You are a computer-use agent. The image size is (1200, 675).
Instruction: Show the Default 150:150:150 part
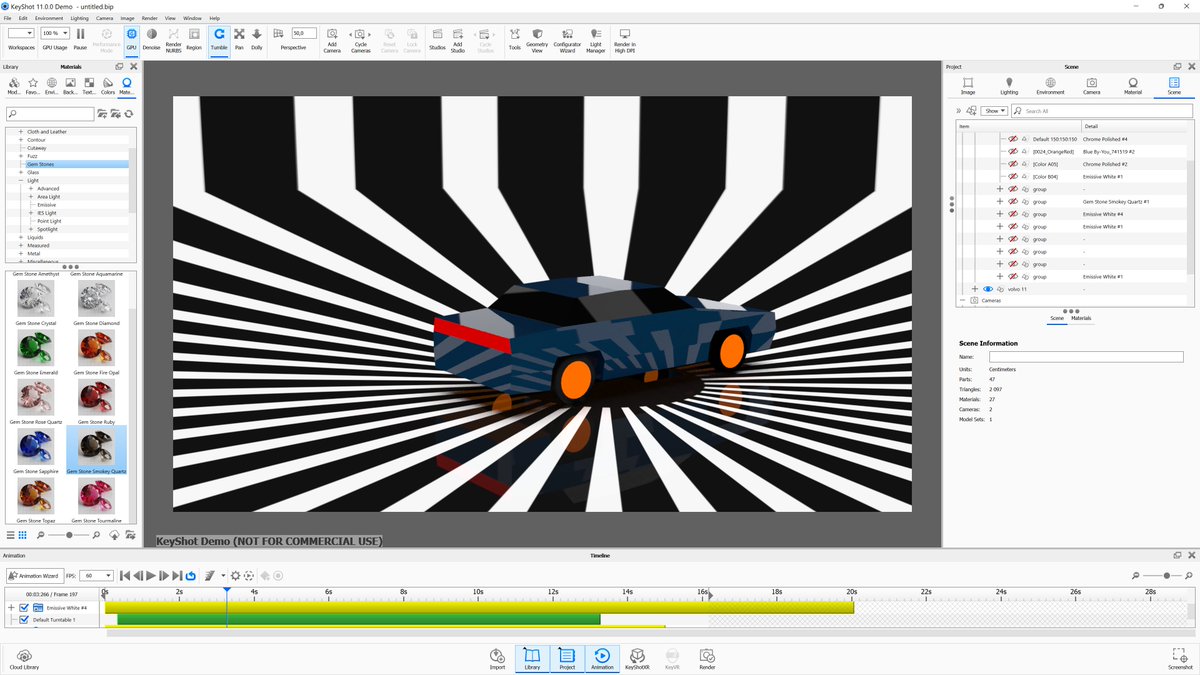pyautogui.click(x=1012, y=139)
